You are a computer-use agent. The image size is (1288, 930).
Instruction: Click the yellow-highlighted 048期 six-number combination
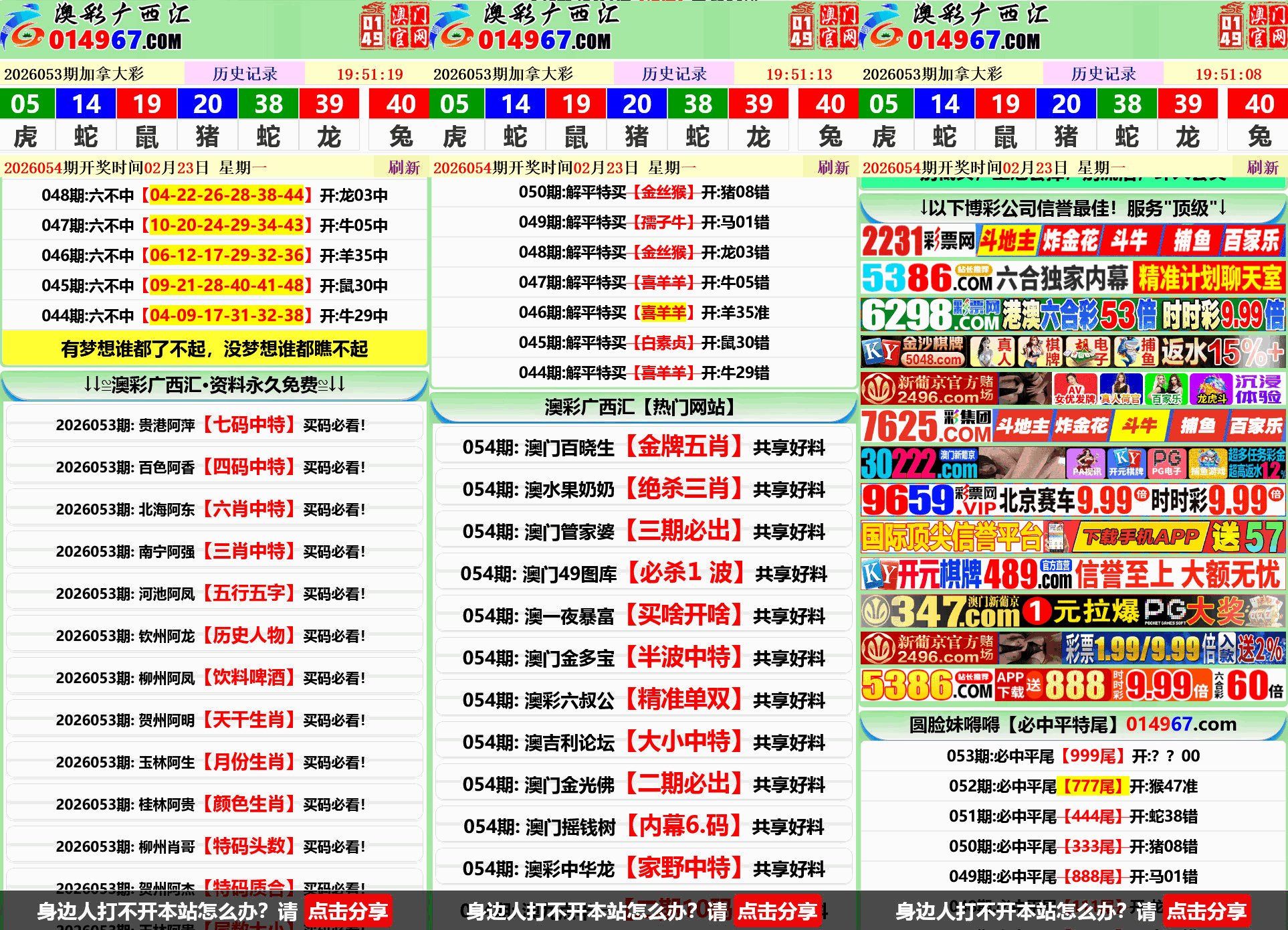[227, 195]
